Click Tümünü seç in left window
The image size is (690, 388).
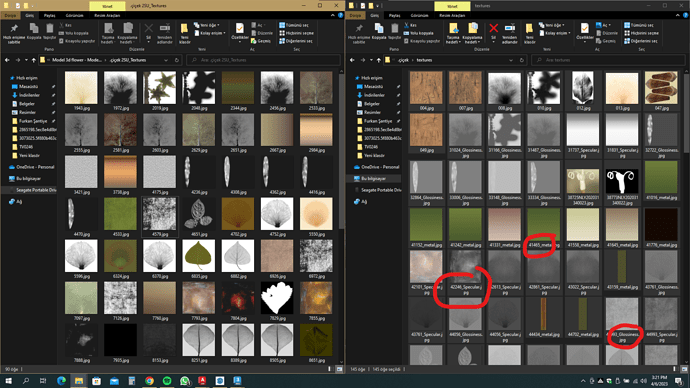pos(294,25)
